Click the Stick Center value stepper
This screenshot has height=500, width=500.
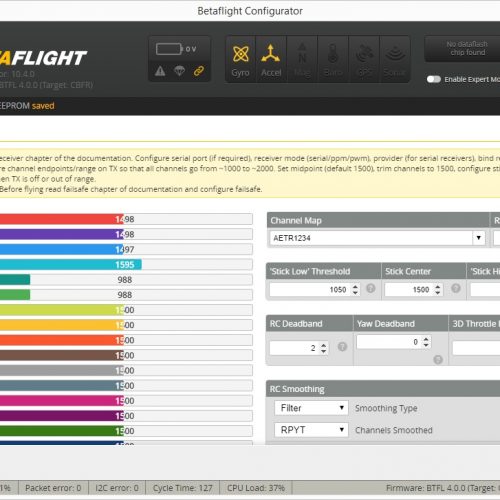438,289
